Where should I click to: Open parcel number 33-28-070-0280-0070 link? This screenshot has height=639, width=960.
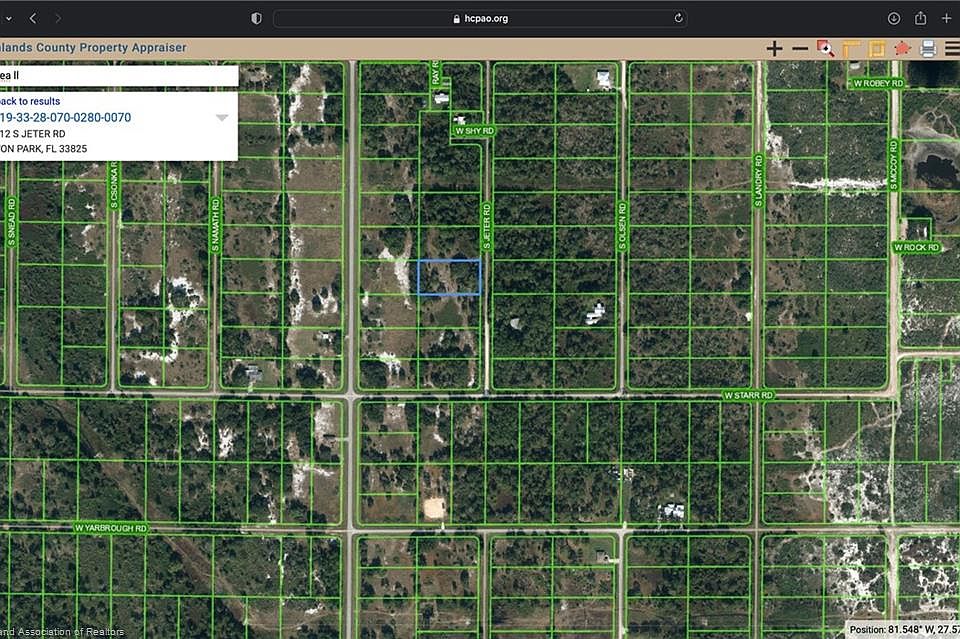pyautogui.click(x=66, y=118)
